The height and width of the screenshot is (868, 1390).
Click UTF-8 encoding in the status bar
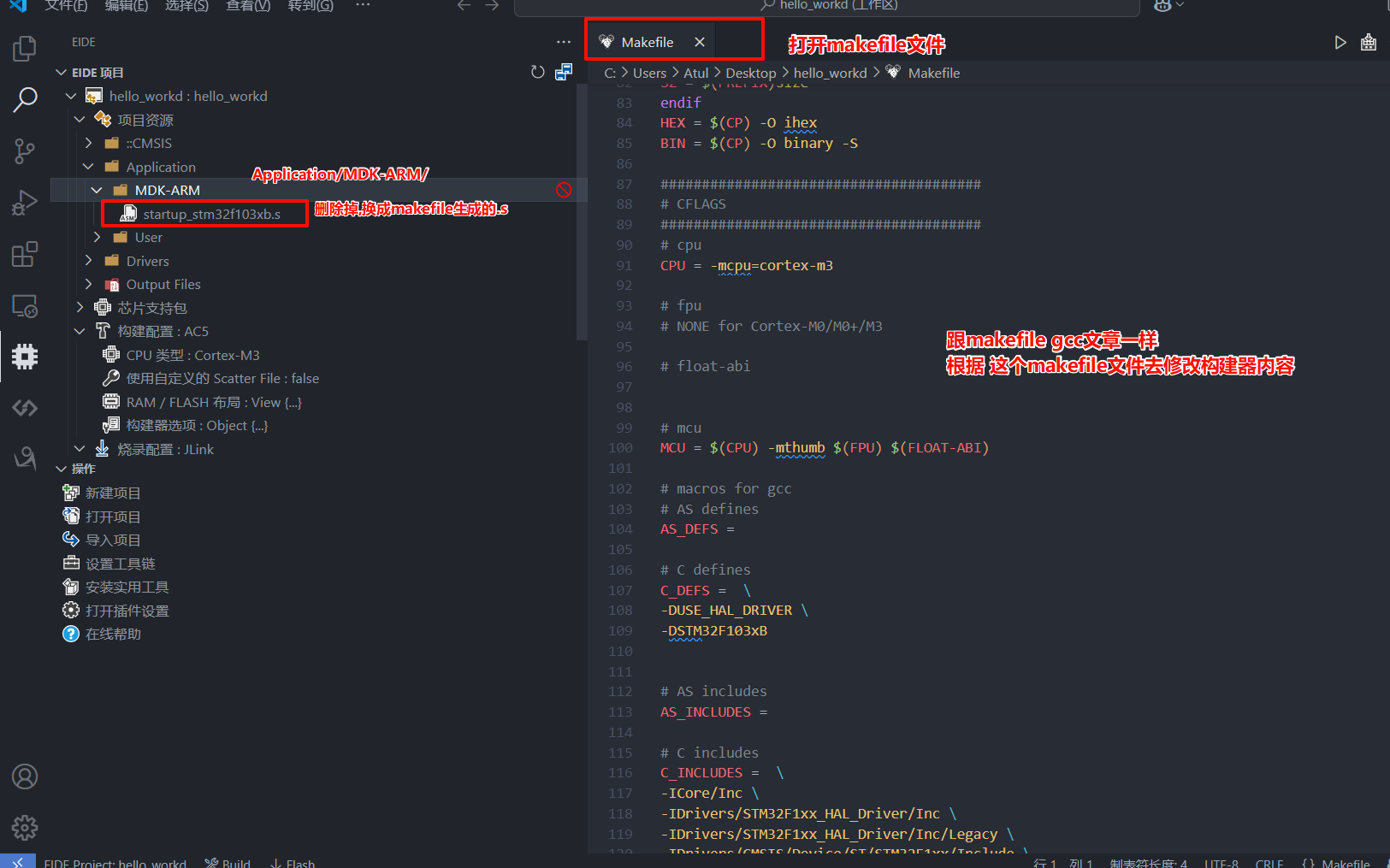coord(1221,863)
